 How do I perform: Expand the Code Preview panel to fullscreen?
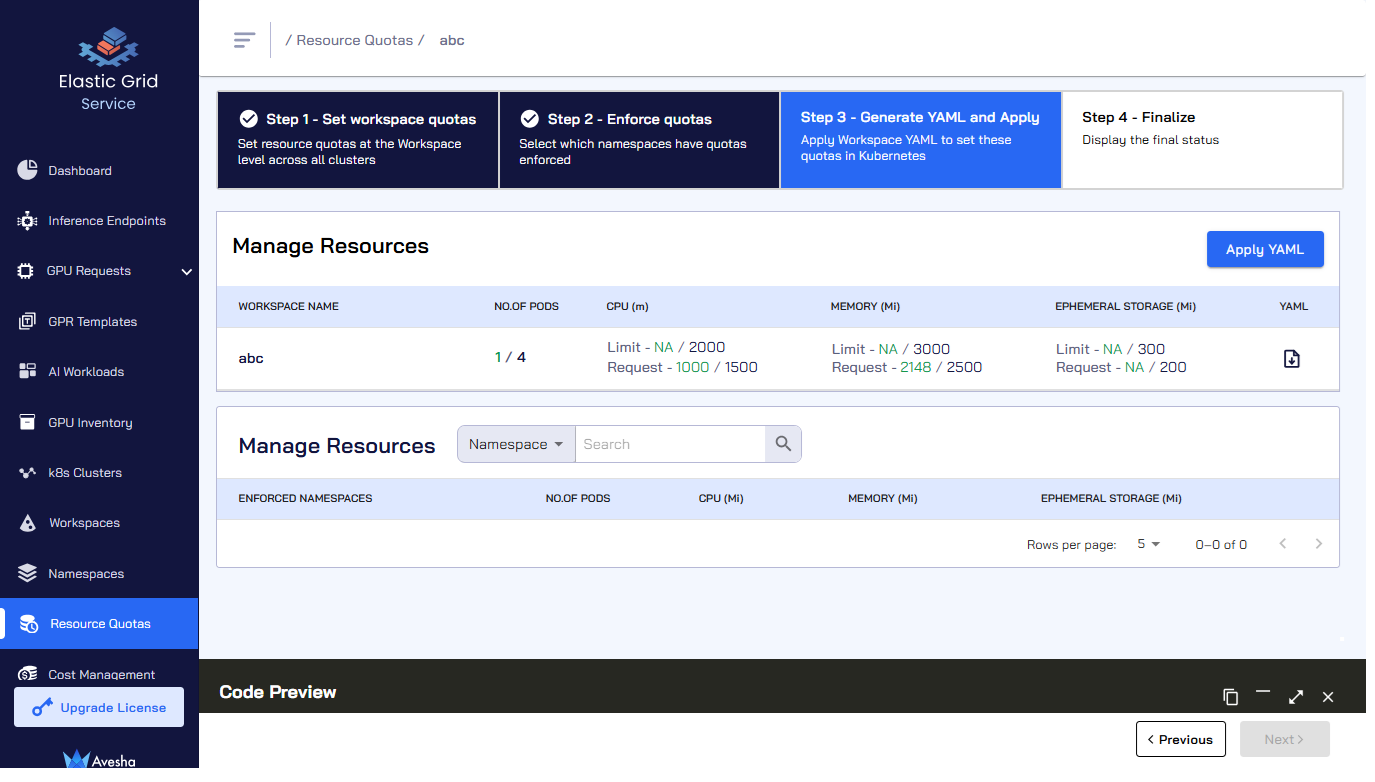(x=1296, y=696)
